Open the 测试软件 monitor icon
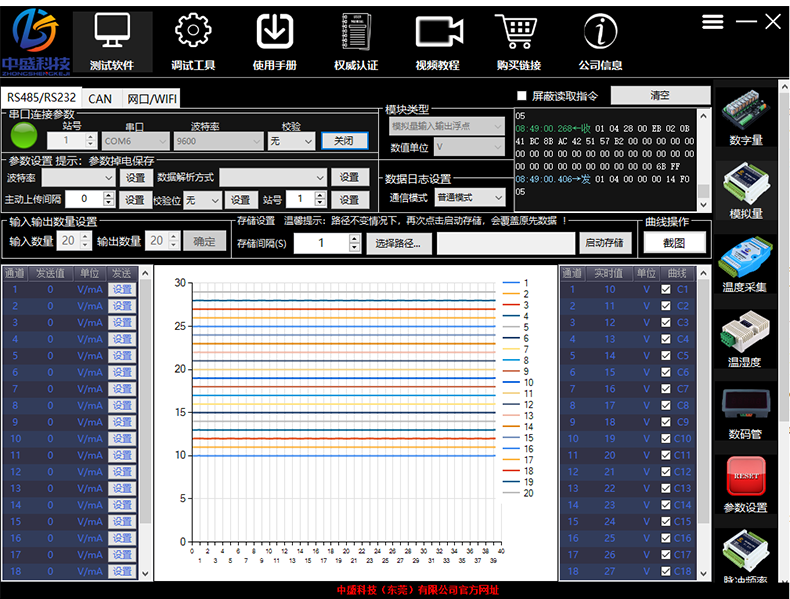 [x=112, y=32]
